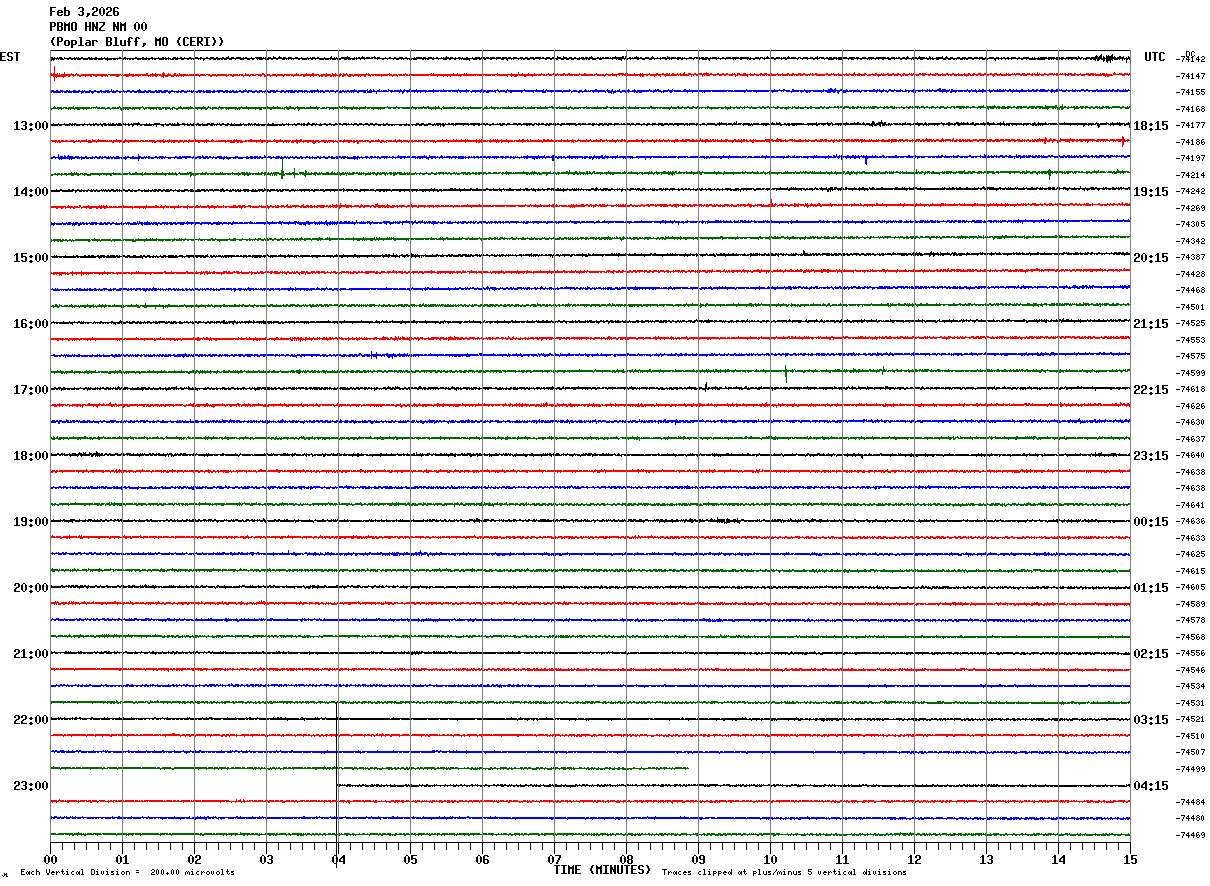
Task: Click minute tick label '10' on x-axis
Action: 770,859
